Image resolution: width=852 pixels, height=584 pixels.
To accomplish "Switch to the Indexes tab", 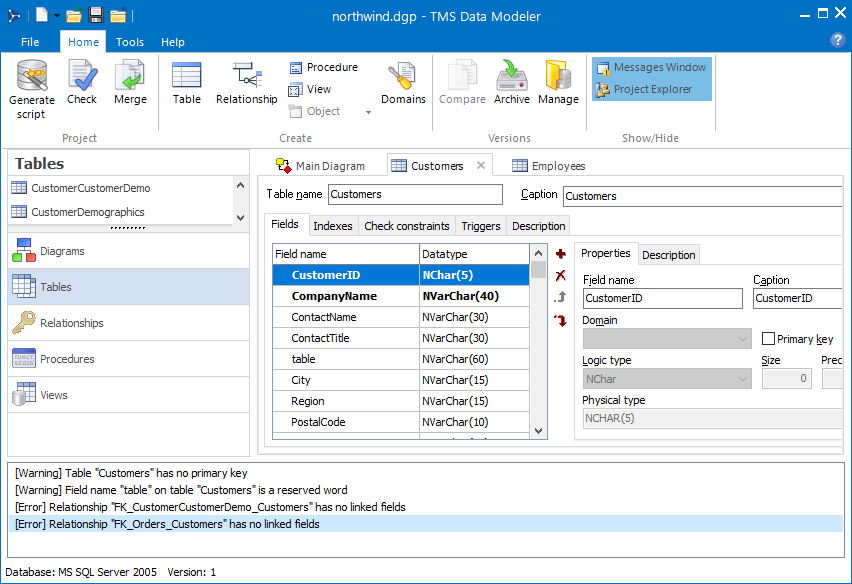I will [333, 225].
